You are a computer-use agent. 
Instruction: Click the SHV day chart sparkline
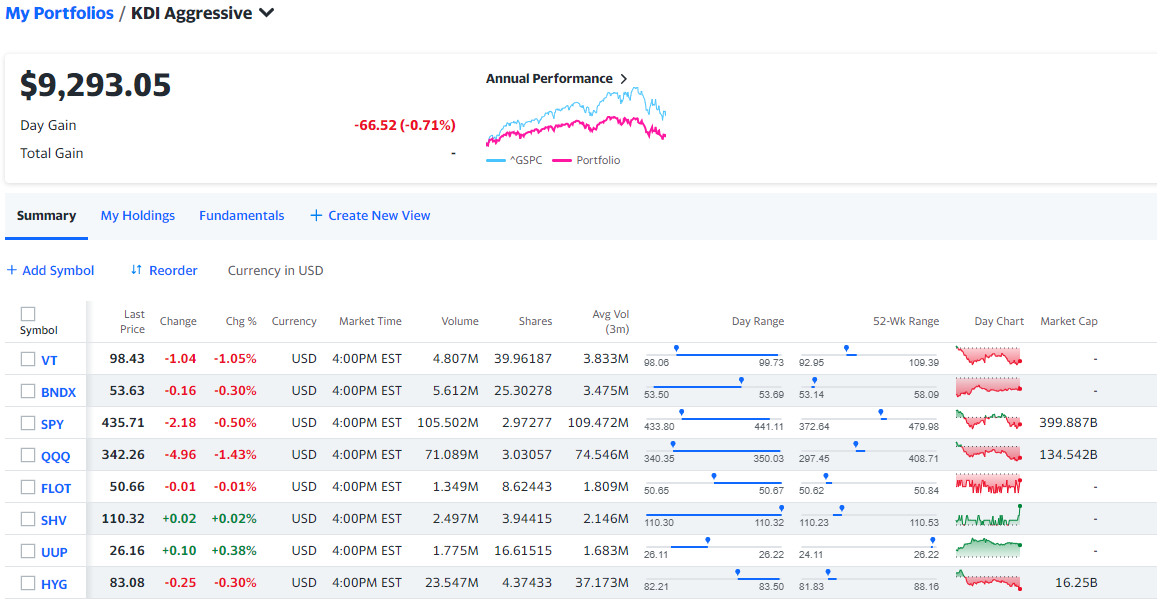[x=989, y=516]
